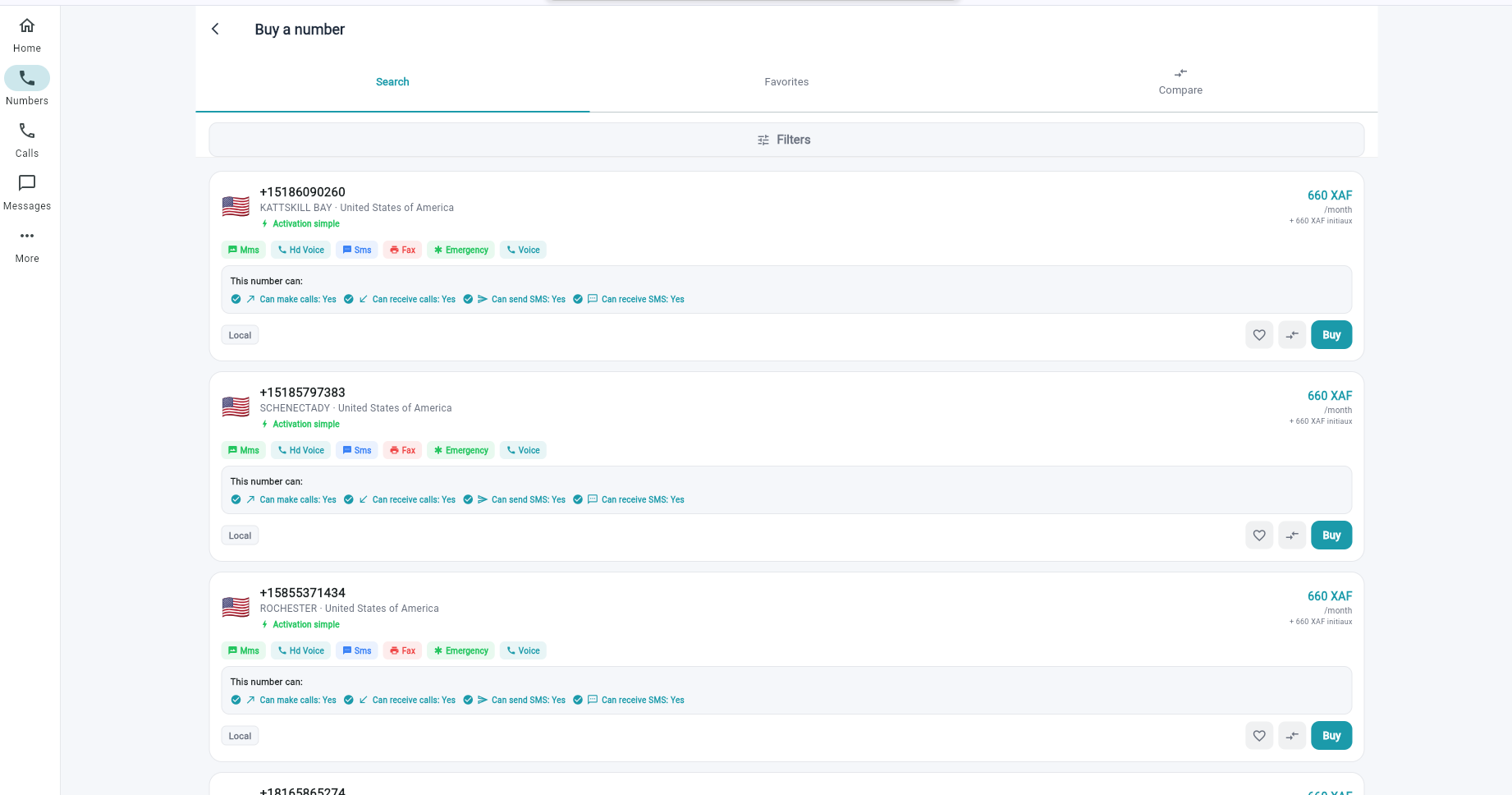
Task: Open the Calls section
Action: point(27,140)
